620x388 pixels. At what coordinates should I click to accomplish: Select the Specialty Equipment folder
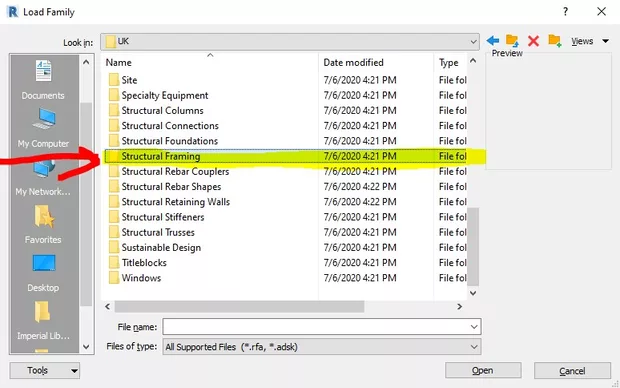164,95
